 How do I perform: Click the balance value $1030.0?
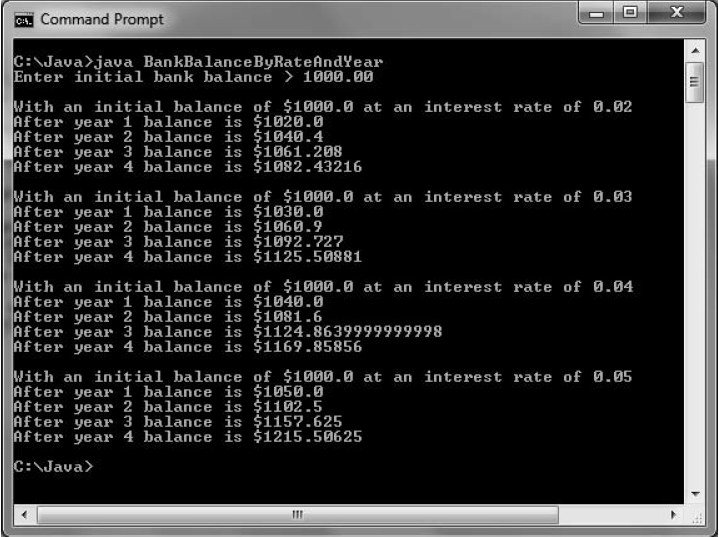(288, 212)
